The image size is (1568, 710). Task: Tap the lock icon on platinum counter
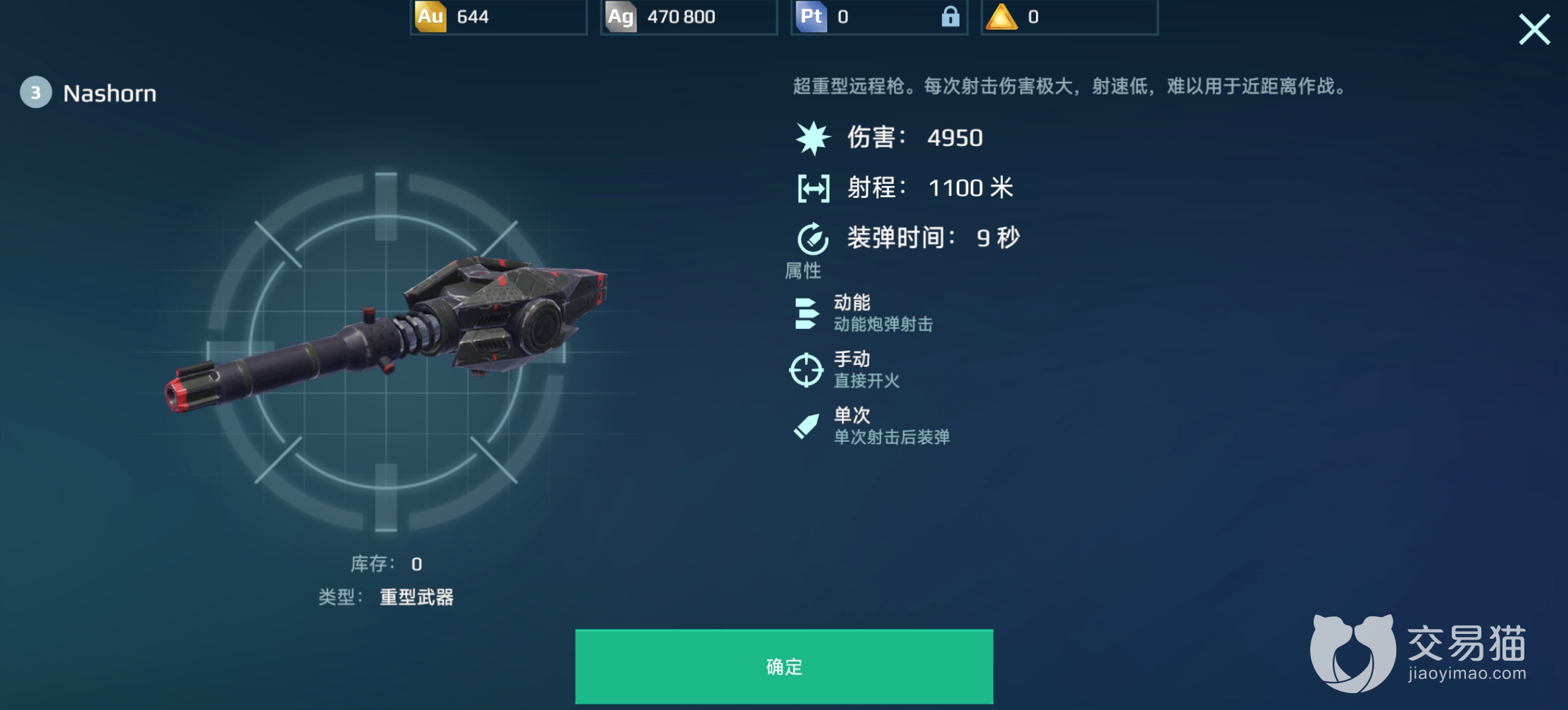pos(950,16)
